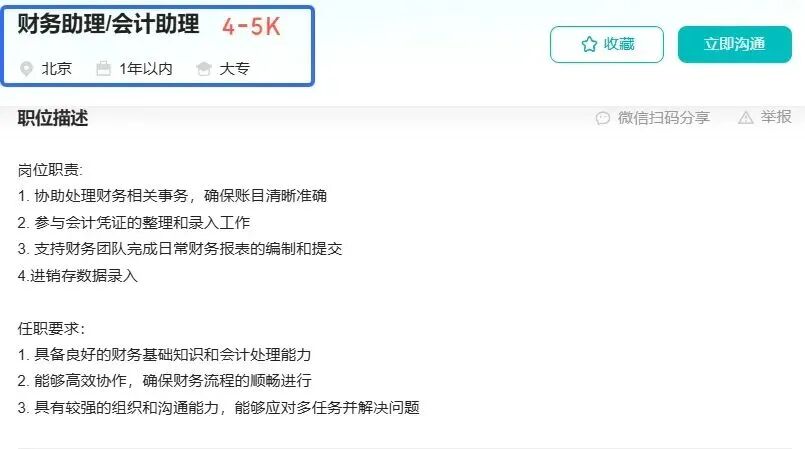The height and width of the screenshot is (449, 805).
Task: Click the 4-5K salary text
Action: [251, 27]
